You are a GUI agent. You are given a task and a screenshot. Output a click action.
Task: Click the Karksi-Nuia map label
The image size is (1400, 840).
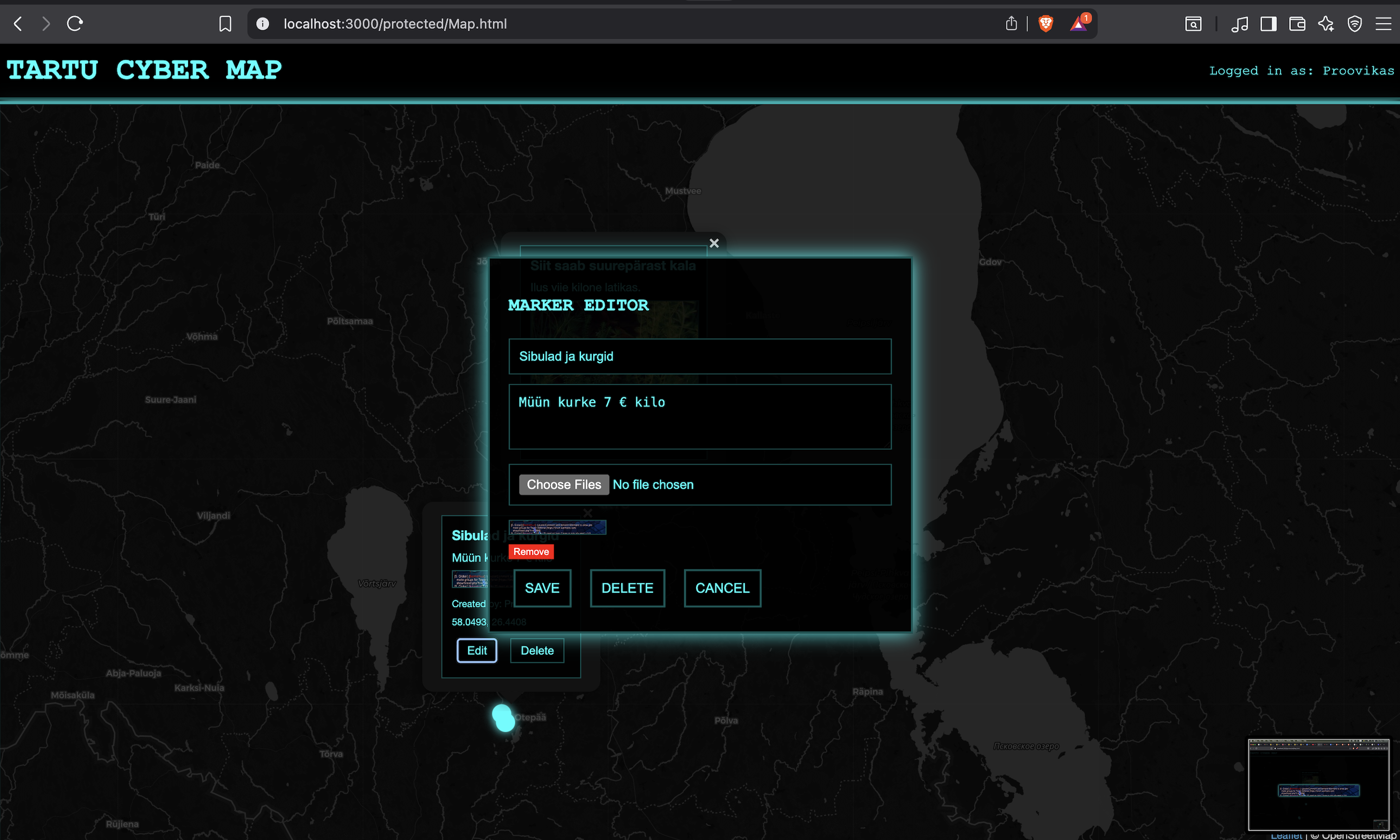tap(200, 688)
